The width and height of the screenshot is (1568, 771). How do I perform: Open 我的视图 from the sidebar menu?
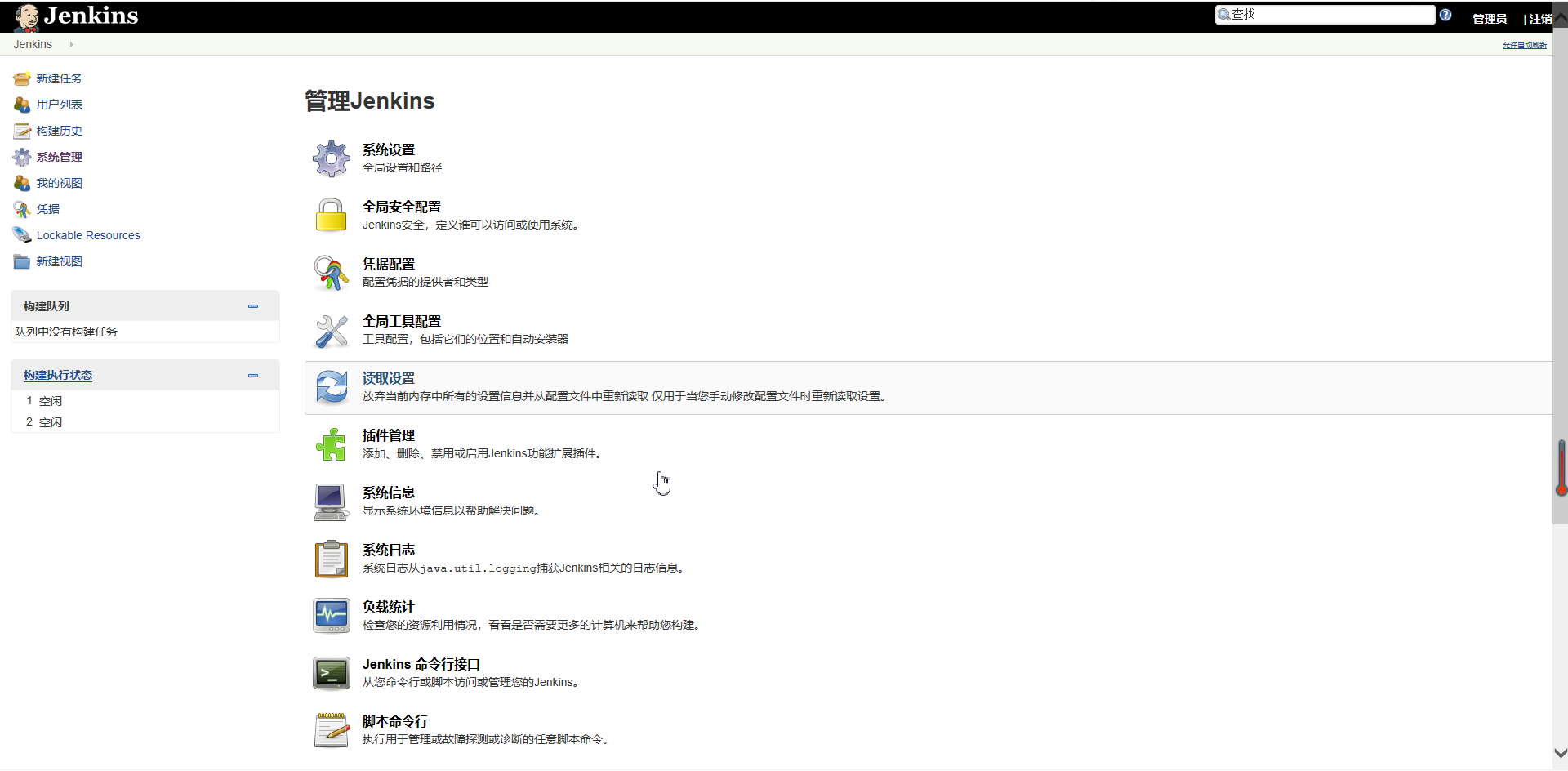pos(60,183)
